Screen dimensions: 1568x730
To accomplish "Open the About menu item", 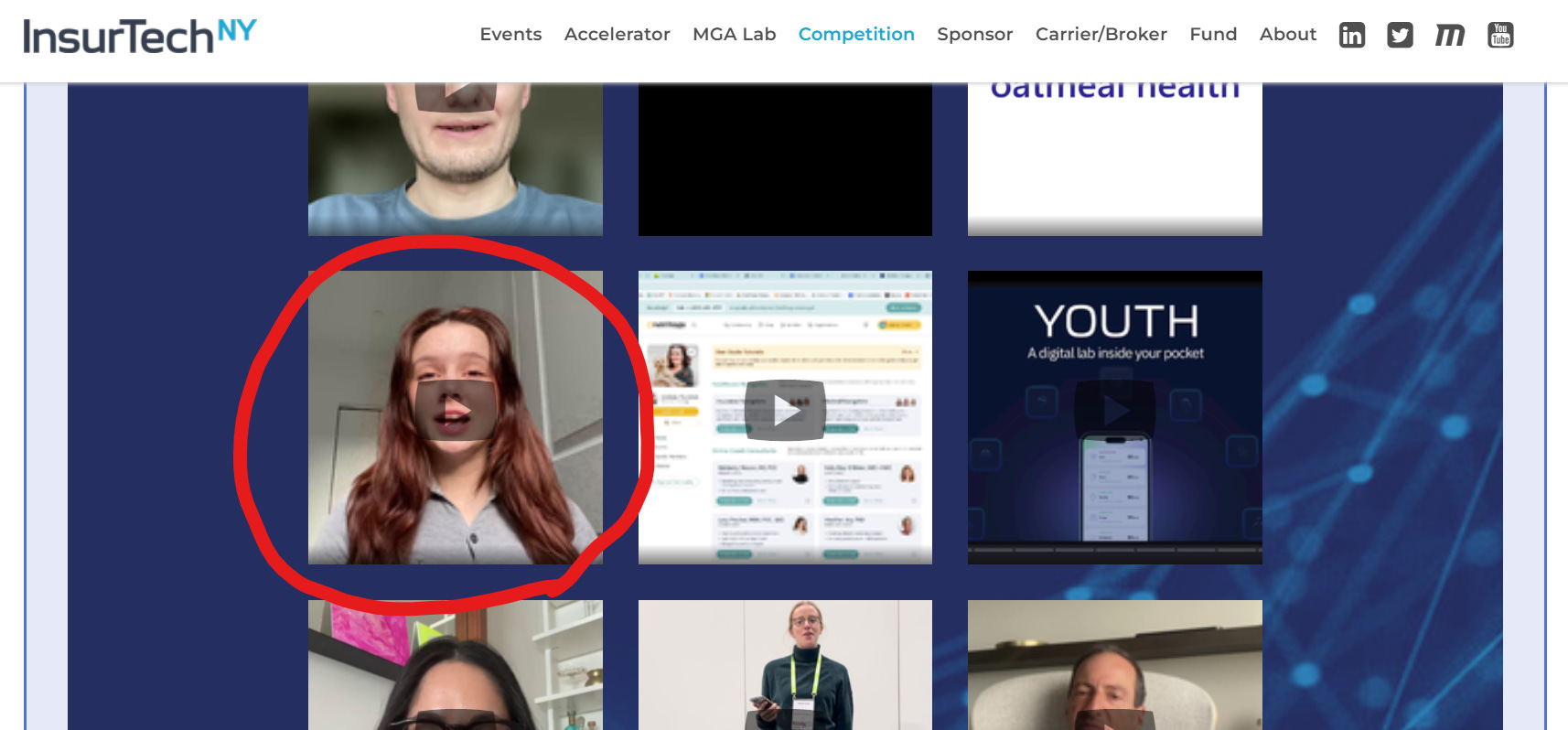I will pyautogui.click(x=1288, y=35).
